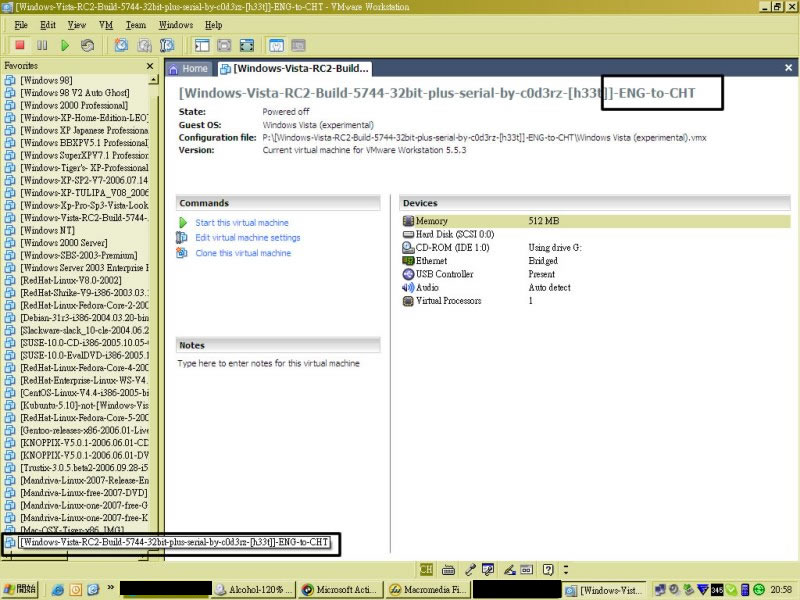
Task: Click the Revert to snapshot toolbar icon
Action: tap(144, 45)
